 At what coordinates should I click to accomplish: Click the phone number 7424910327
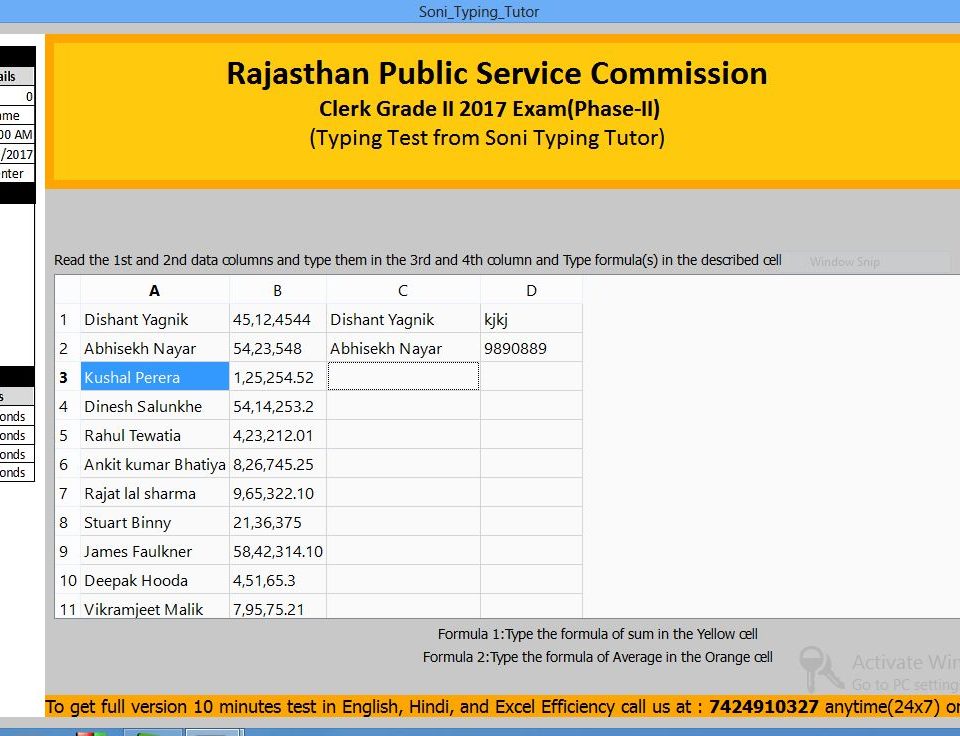tap(763, 707)
